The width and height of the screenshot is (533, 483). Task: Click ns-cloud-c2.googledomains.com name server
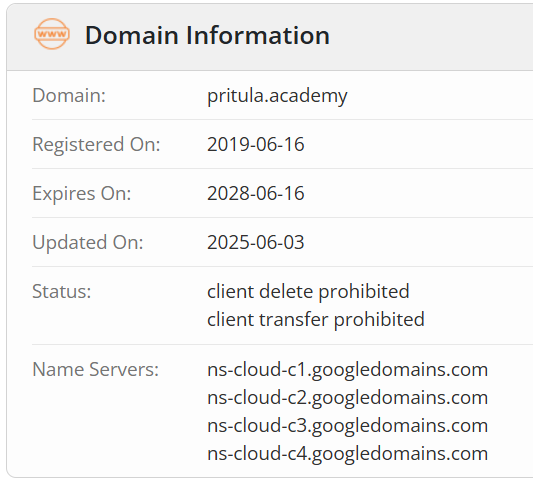pyautogui.click(x=347, y=398)
